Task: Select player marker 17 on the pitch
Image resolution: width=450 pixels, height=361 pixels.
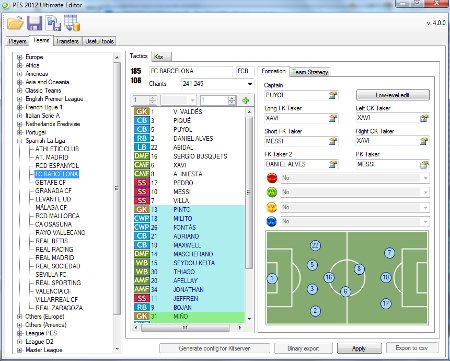Action: pyautogui.click(x=386, y=304)
